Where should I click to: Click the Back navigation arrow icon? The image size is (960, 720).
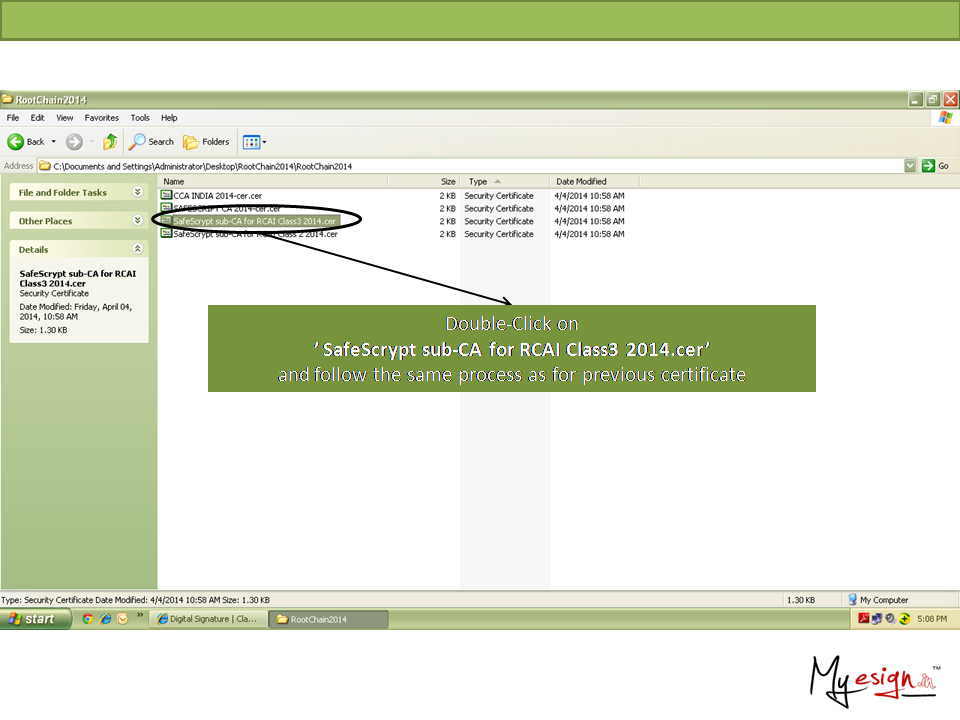(x=16, y=142)
